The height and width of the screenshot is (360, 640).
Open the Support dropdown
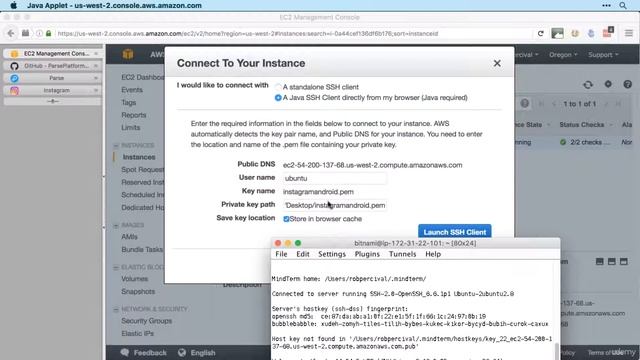(x=603, y=55)
